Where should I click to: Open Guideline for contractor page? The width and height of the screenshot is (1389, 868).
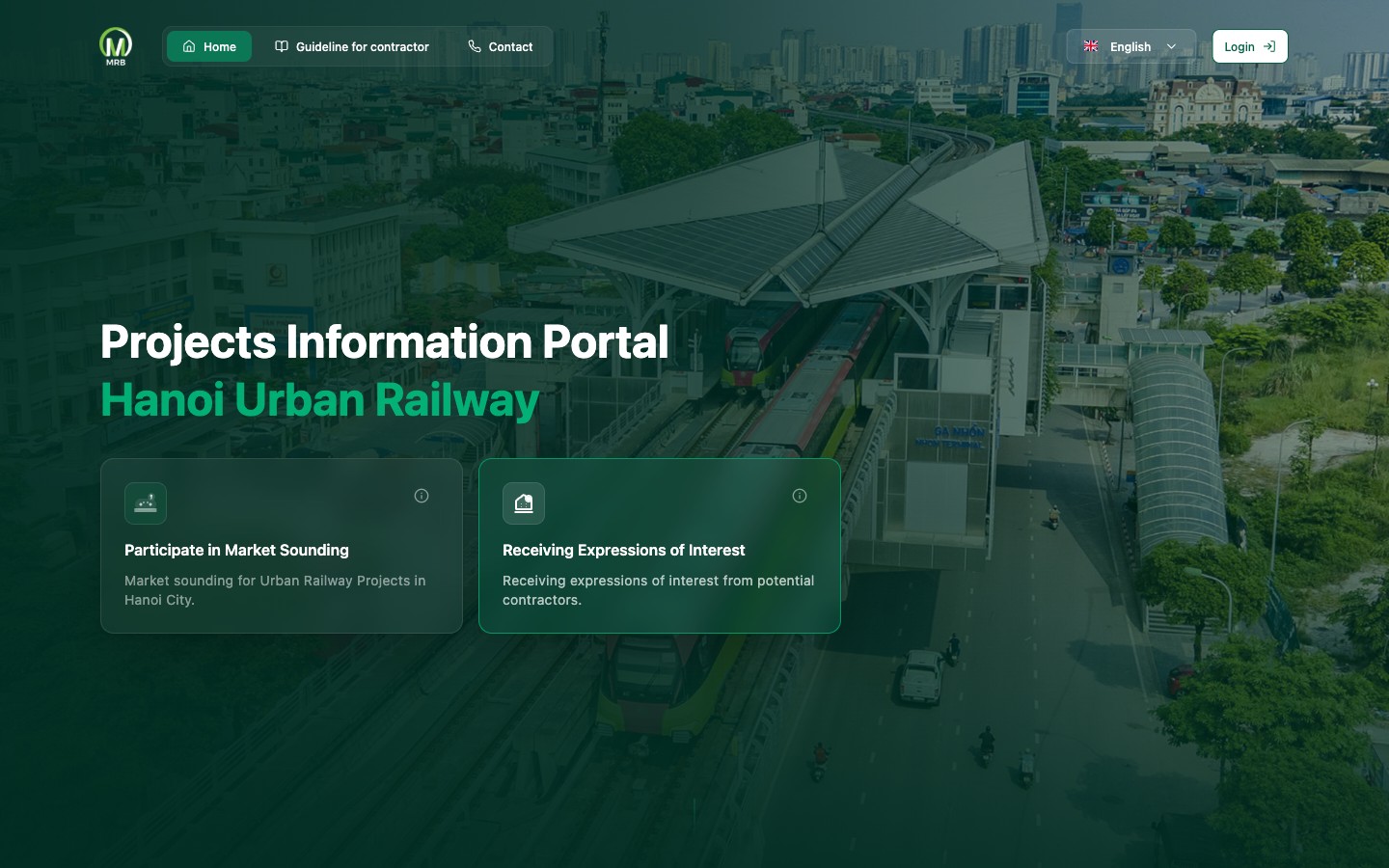[352, 46]
